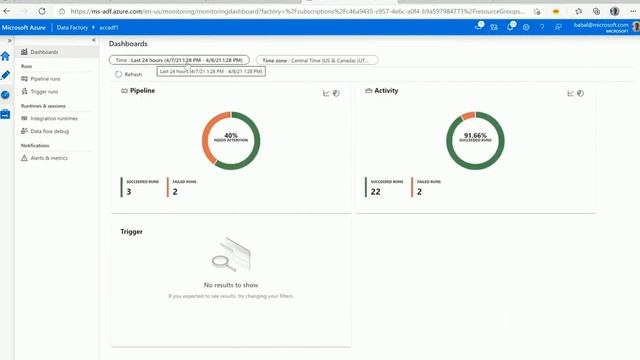The height and width of the screenshot is (360, 640).
Task: Open the Monitor gauge hub
Action: point(5,95)
